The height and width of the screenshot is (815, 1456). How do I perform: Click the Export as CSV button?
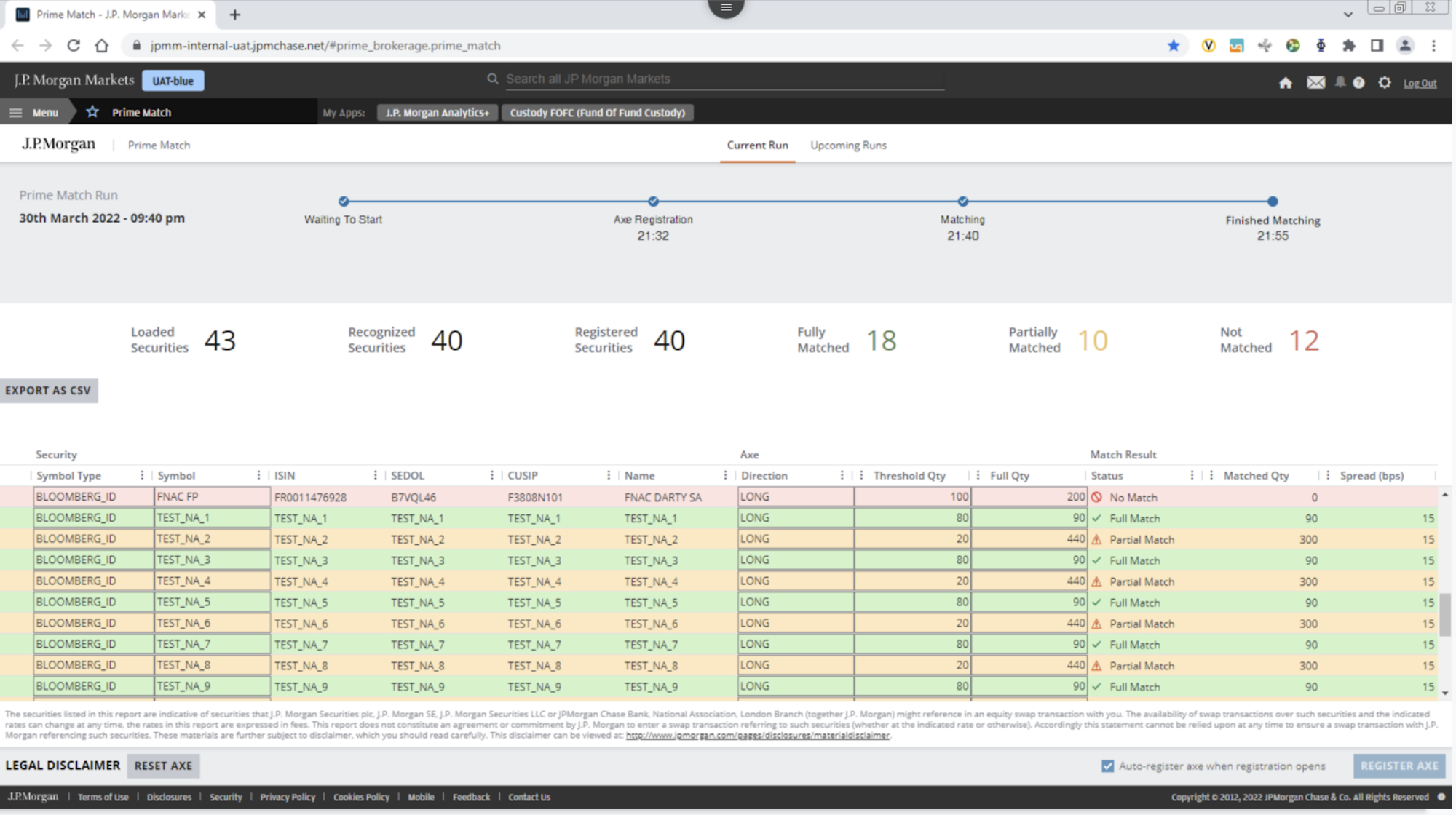click(48, 390)
